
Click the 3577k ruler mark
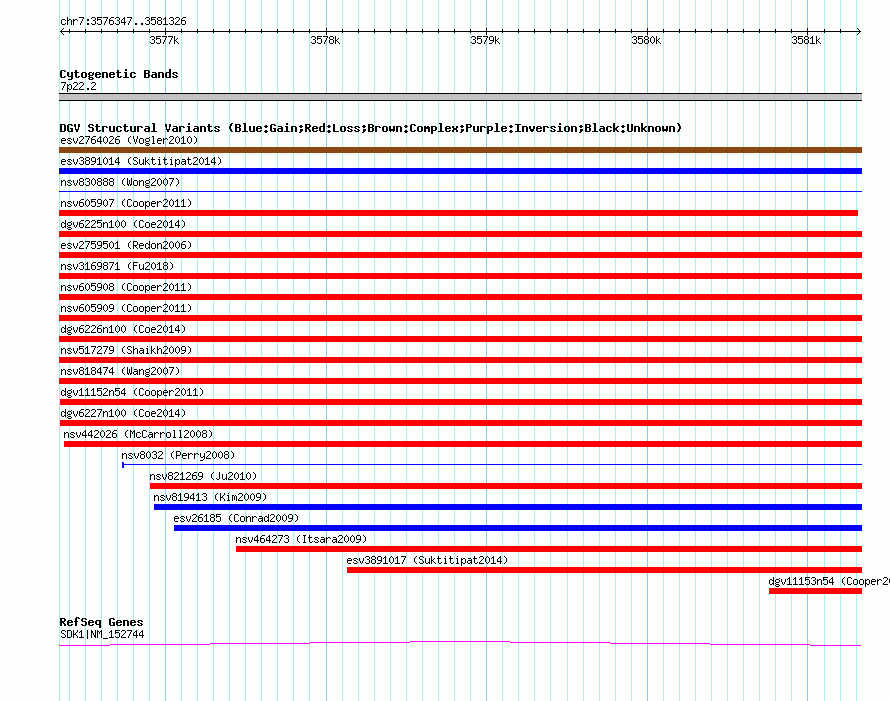tap(164, 40)
